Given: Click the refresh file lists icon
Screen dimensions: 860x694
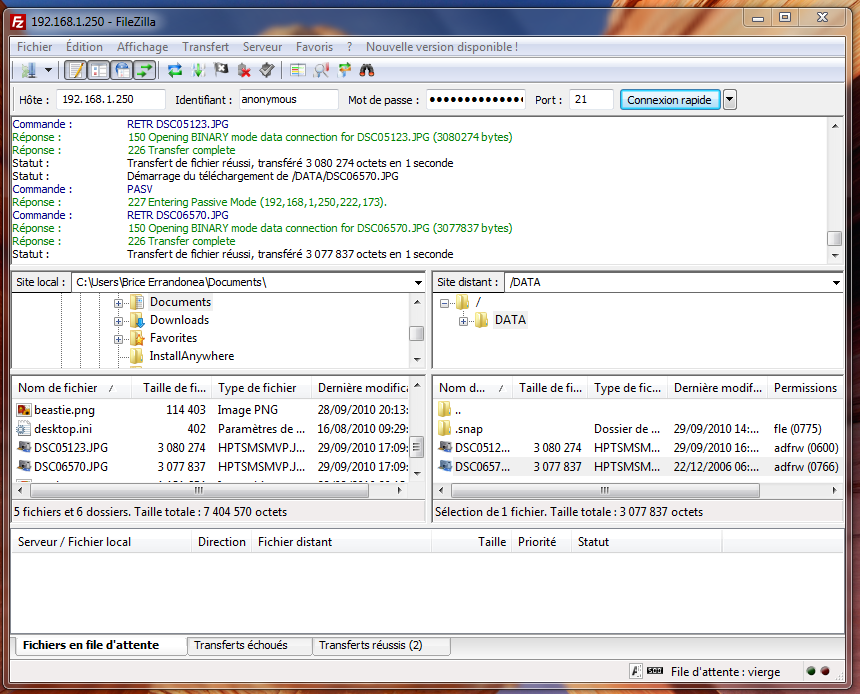Looking at the screenshot, I should [175, 70].
